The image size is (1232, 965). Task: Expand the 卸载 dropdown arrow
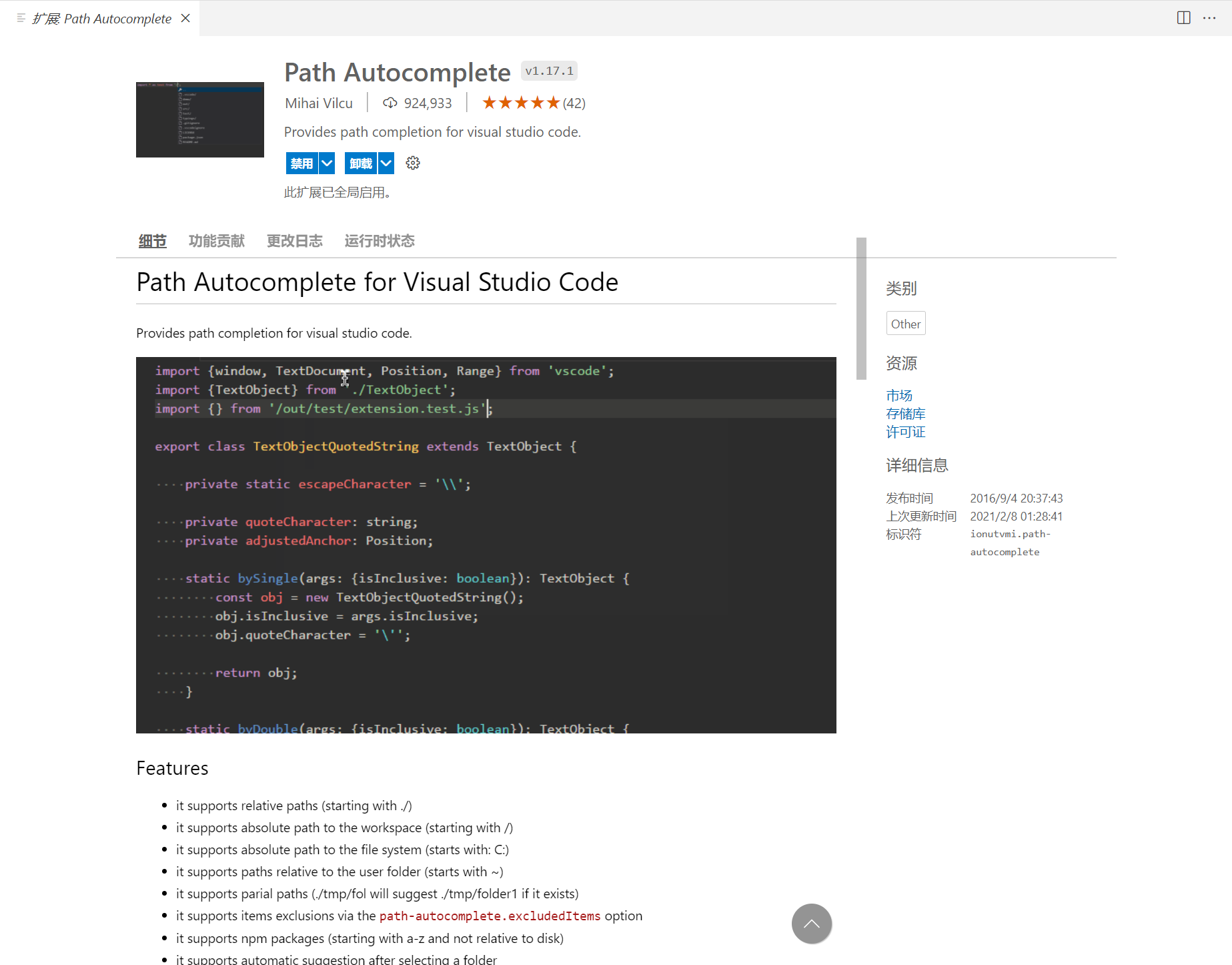click(x=386, y=163)
